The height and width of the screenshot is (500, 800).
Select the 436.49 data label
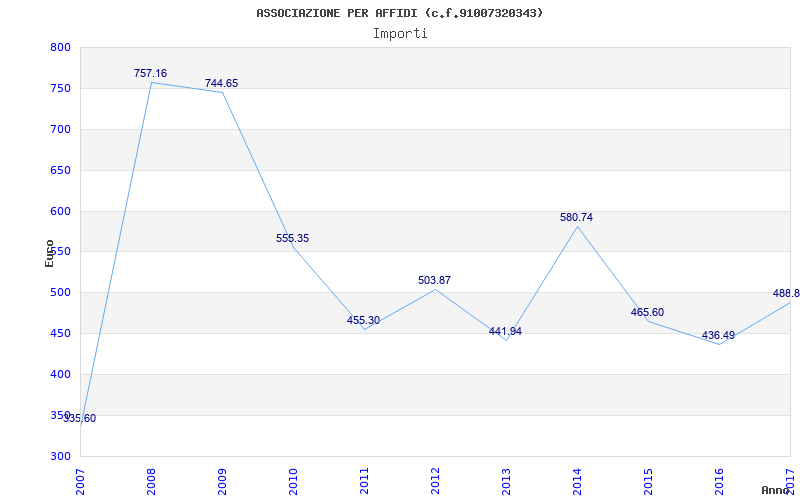point(718,335)
